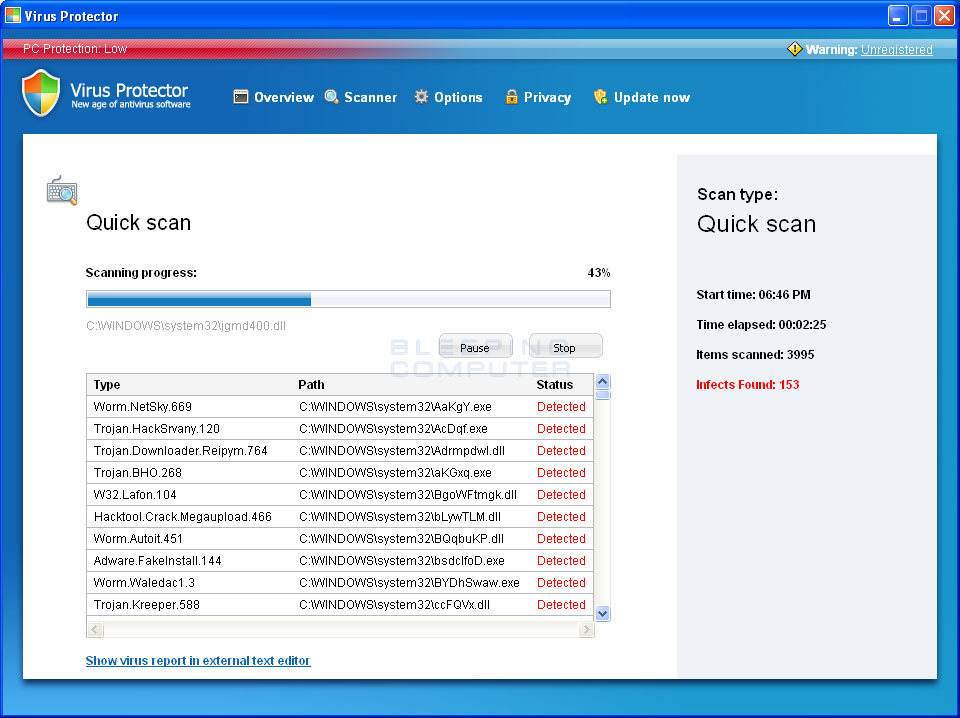The image size is (960, 718).
Task: Select the Trojan.BHO.268 entry
Action: 340,473
